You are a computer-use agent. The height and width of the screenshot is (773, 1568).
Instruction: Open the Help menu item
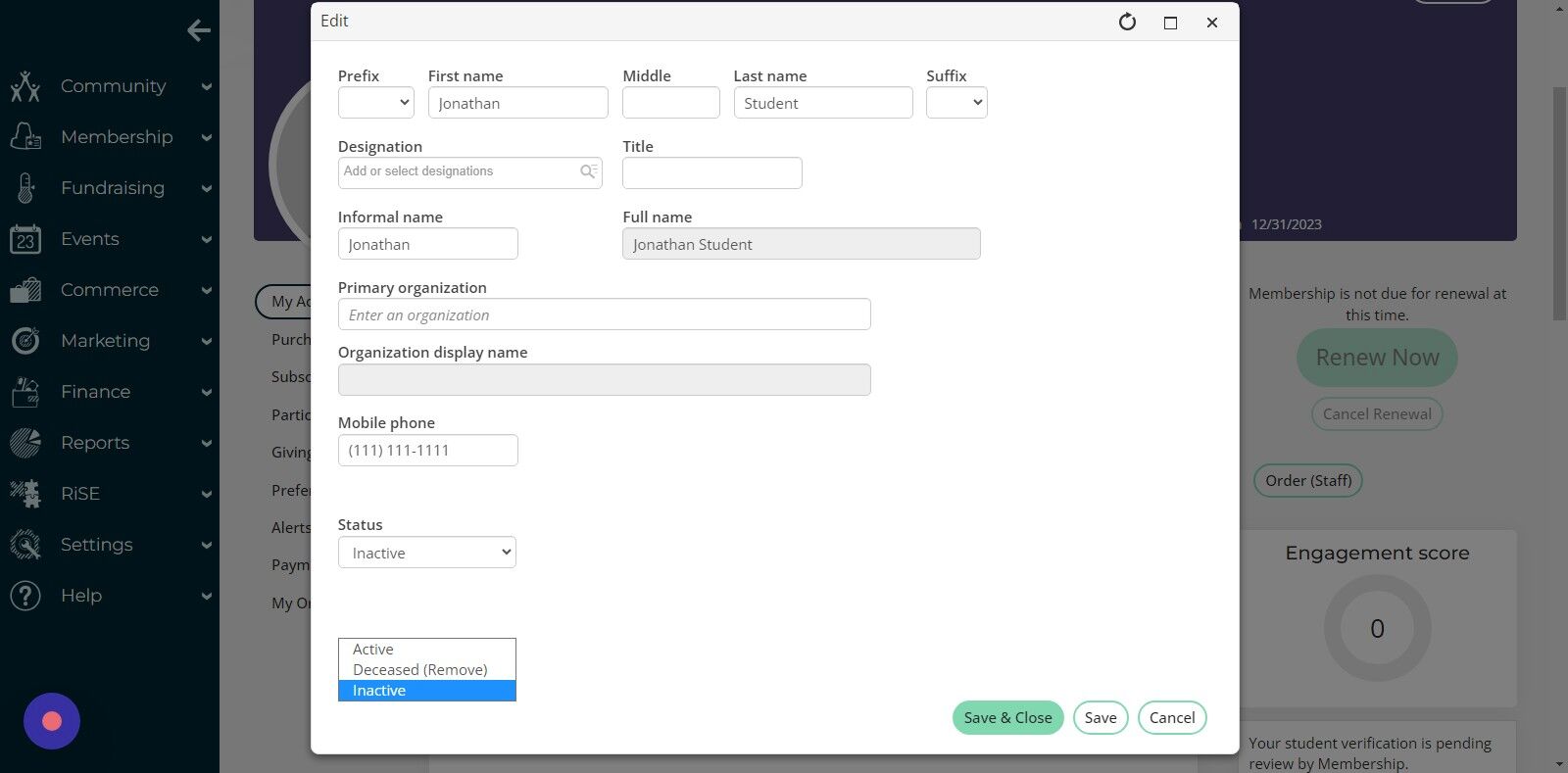(81, 596)
